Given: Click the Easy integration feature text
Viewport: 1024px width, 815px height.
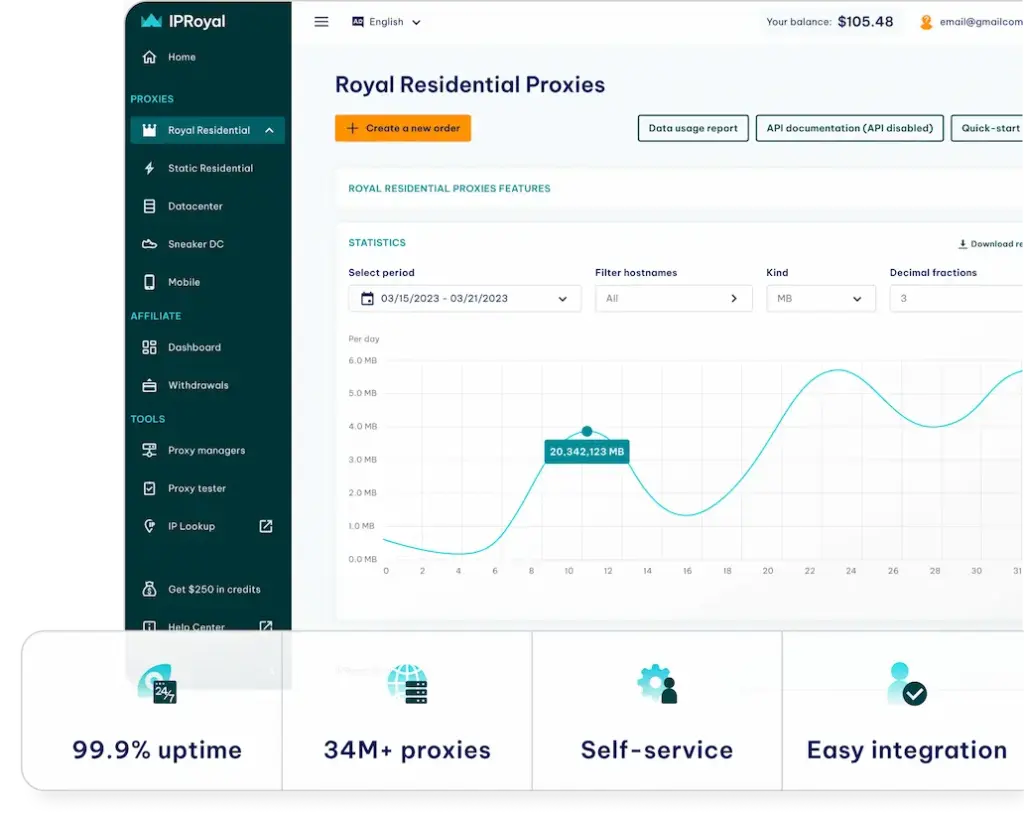Looking at the screenshot, I should pos(907,750).
